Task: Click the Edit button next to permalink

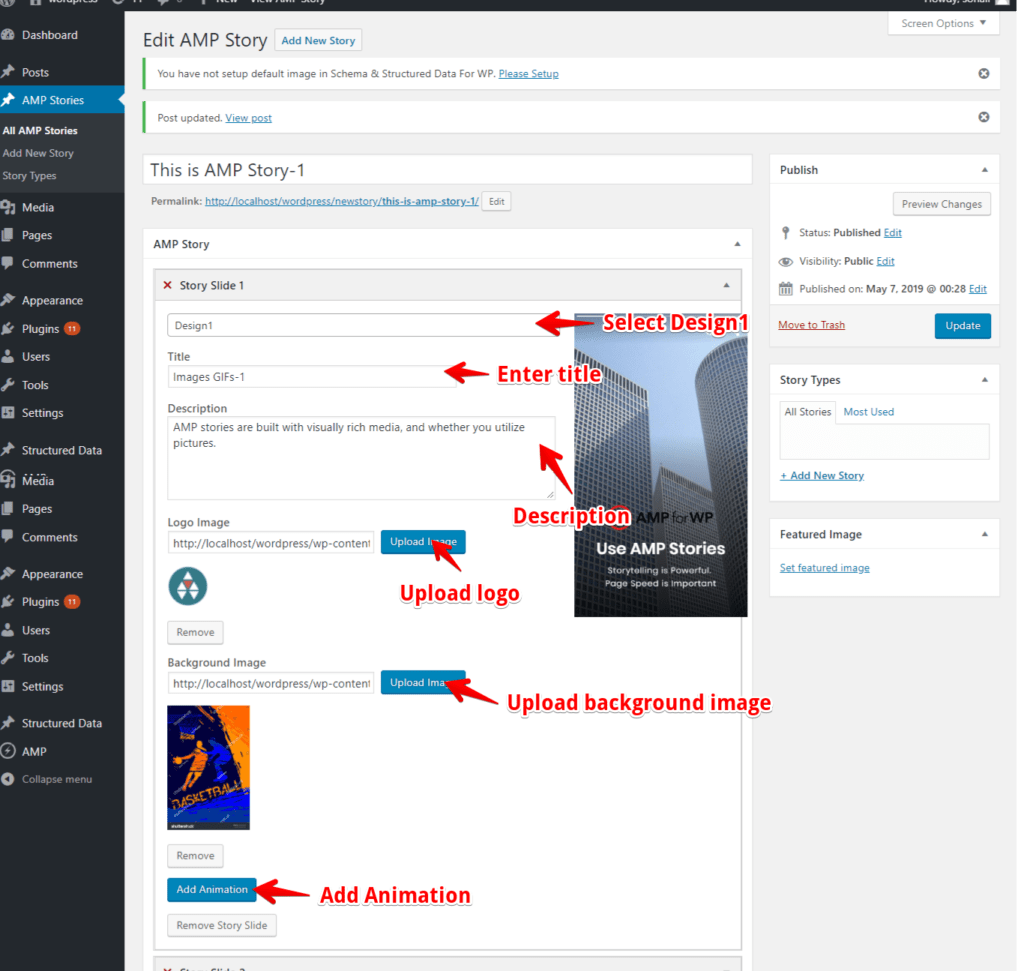Action: coord(496,202)
